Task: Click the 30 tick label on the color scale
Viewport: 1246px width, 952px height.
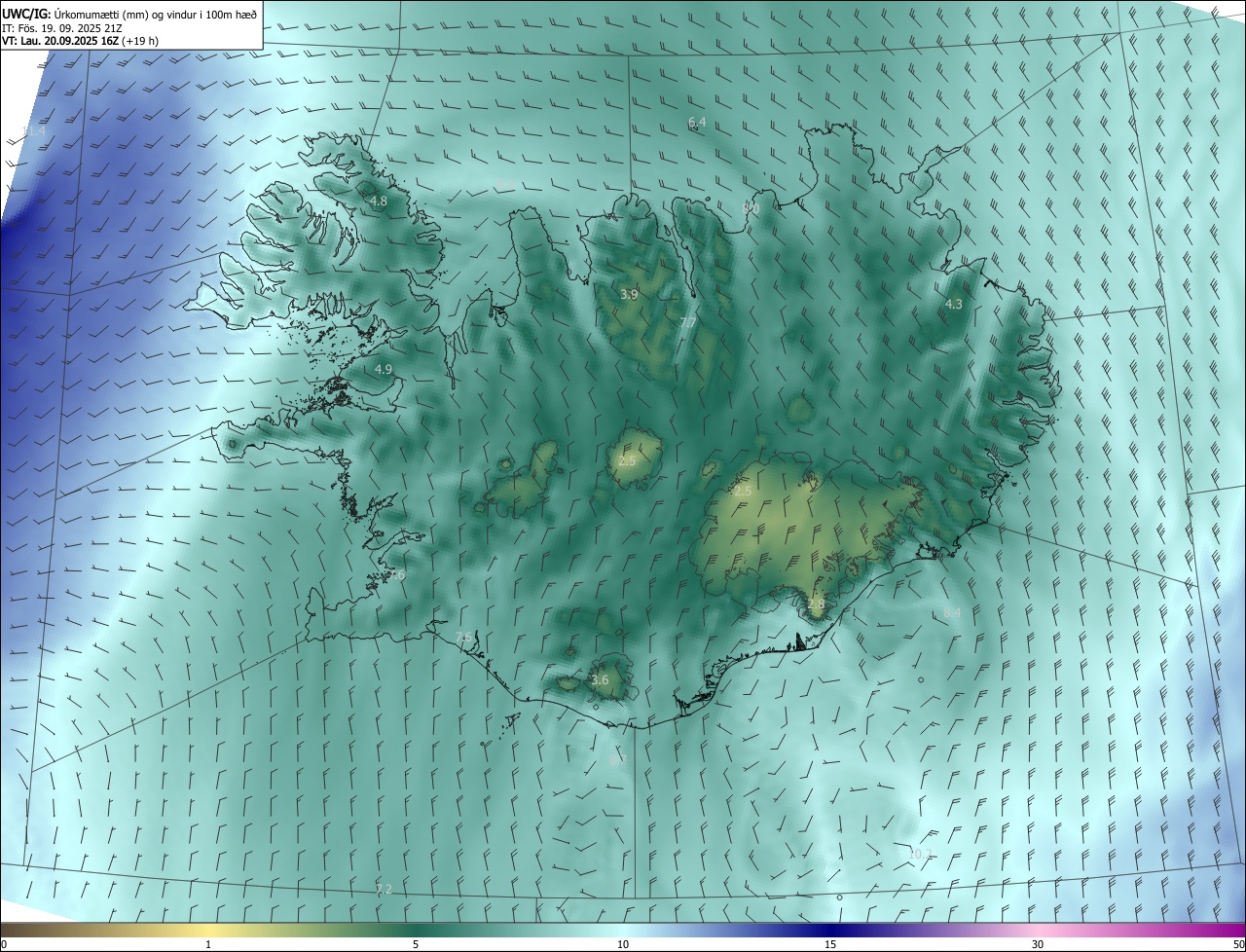Action: pyautogui.click(x=1038, y=944)
